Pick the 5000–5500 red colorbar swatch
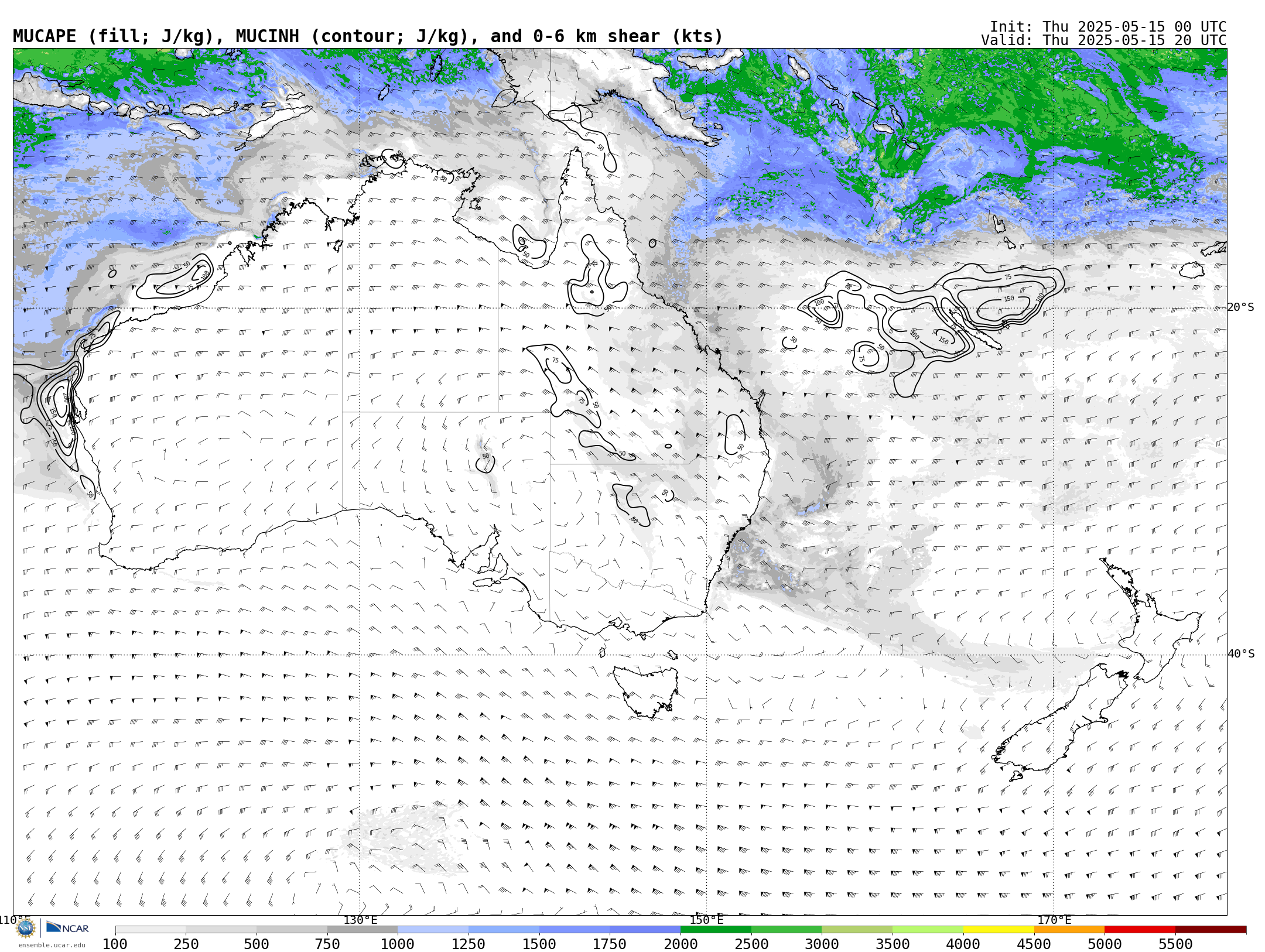Image resolution: width=1265 pixels, height=952 pixels. pyautogui.click(x=1140, y=930)
